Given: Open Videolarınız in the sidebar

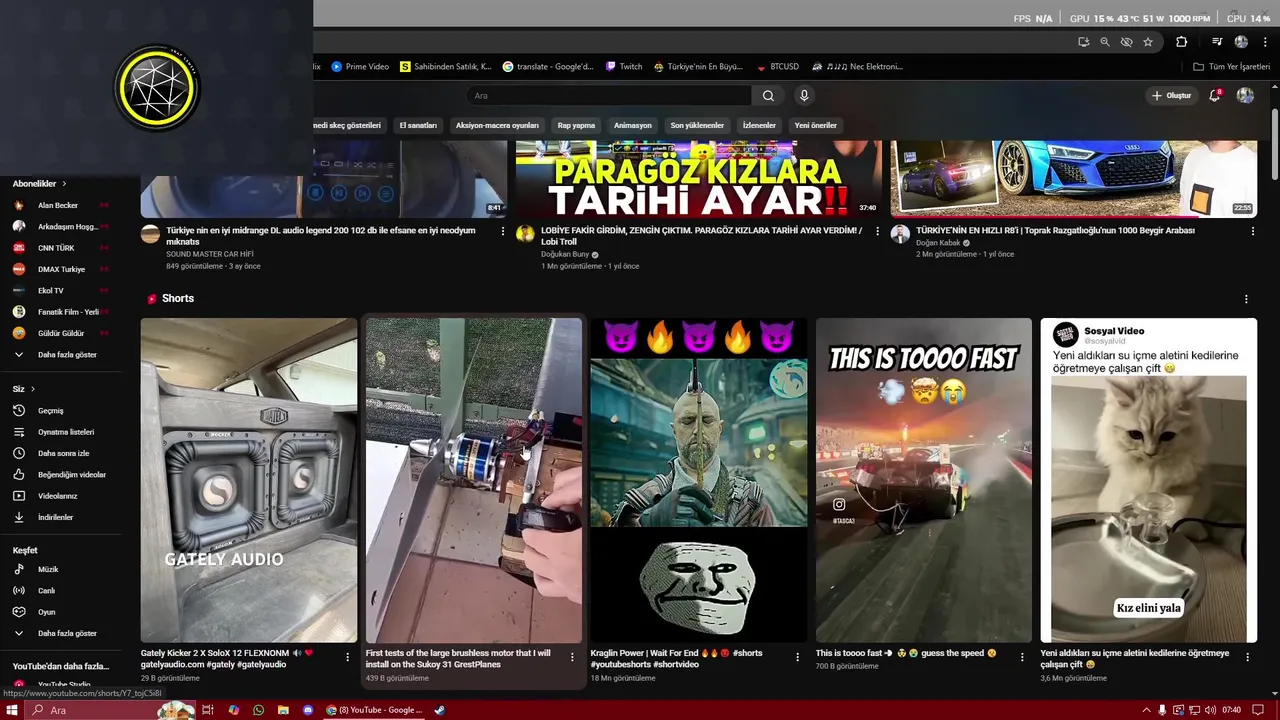Looking at the screenshot, I should 55,496.
